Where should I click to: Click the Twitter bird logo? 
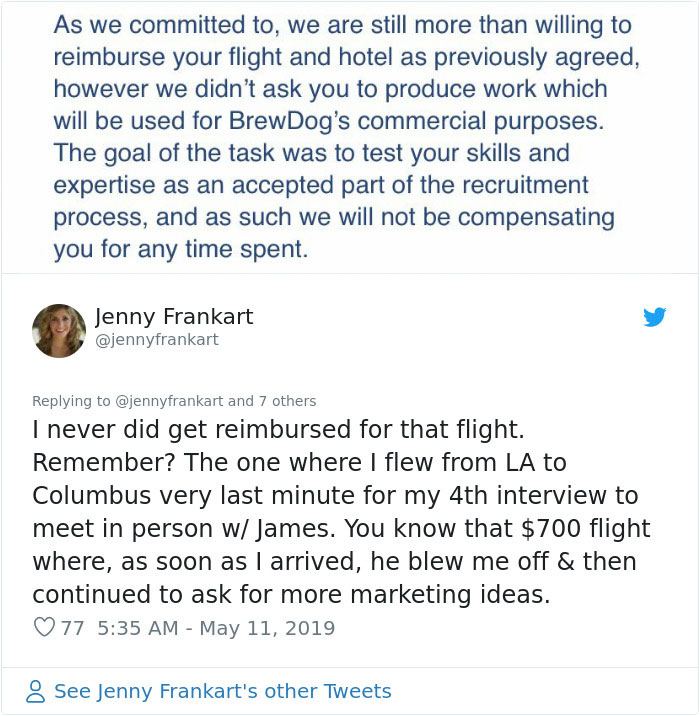655,318
